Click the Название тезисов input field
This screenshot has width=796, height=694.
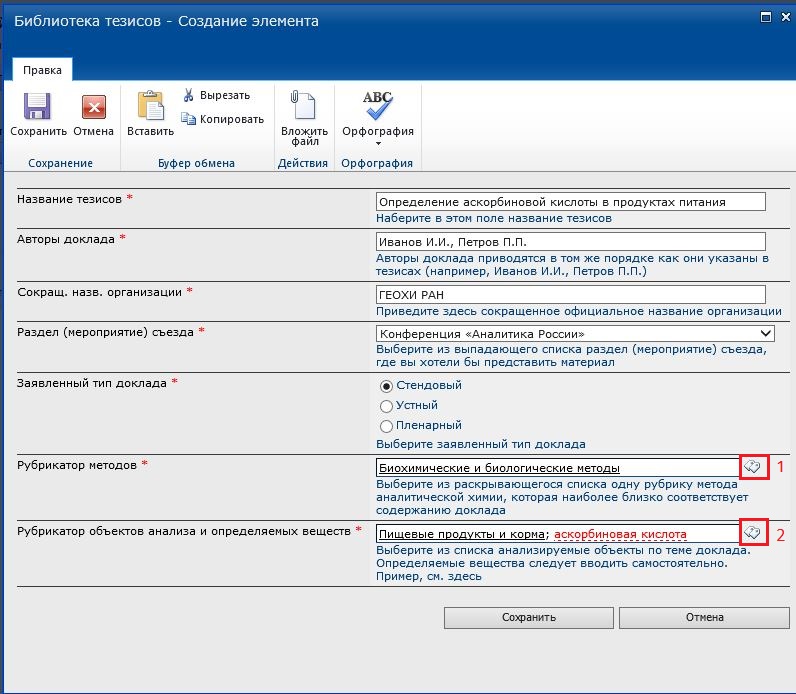[571, 202]
